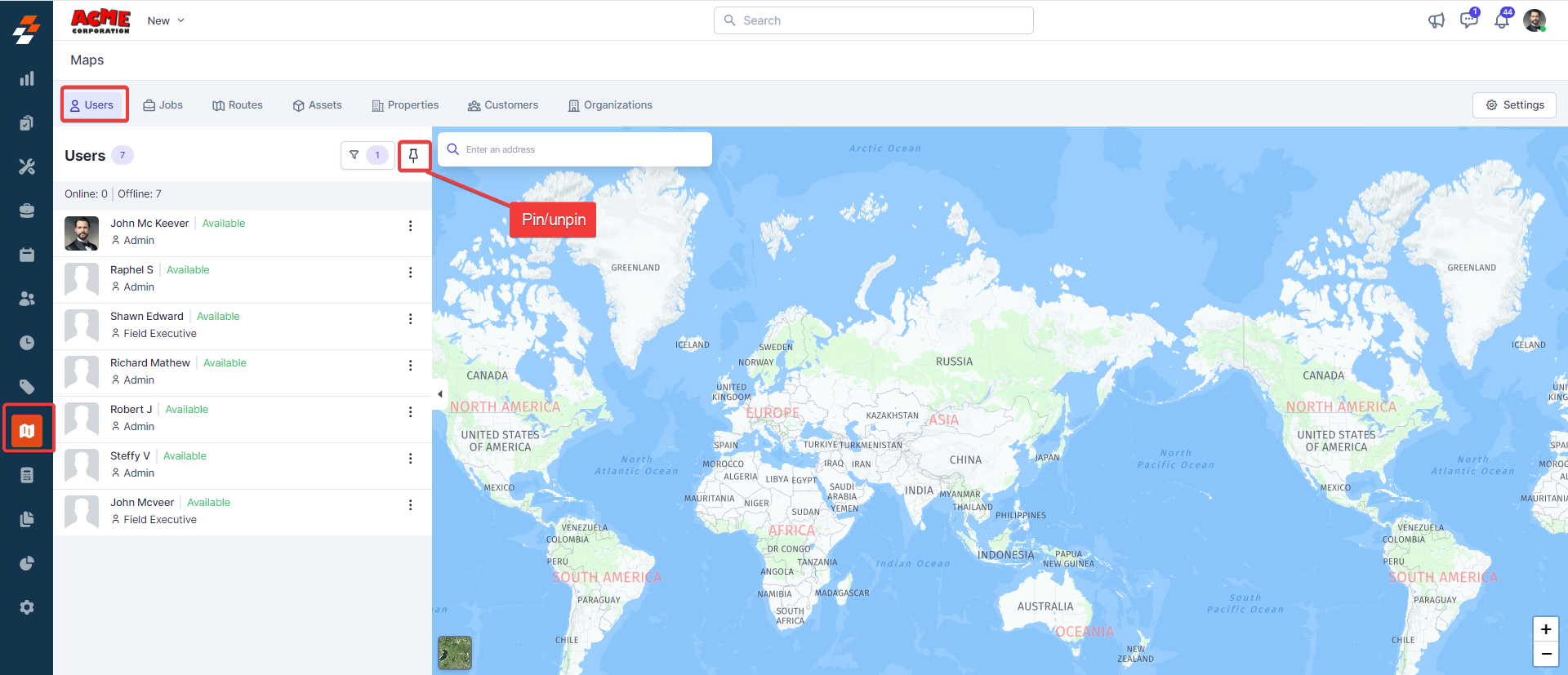Open options menu for Robert J

coord(410,412)
